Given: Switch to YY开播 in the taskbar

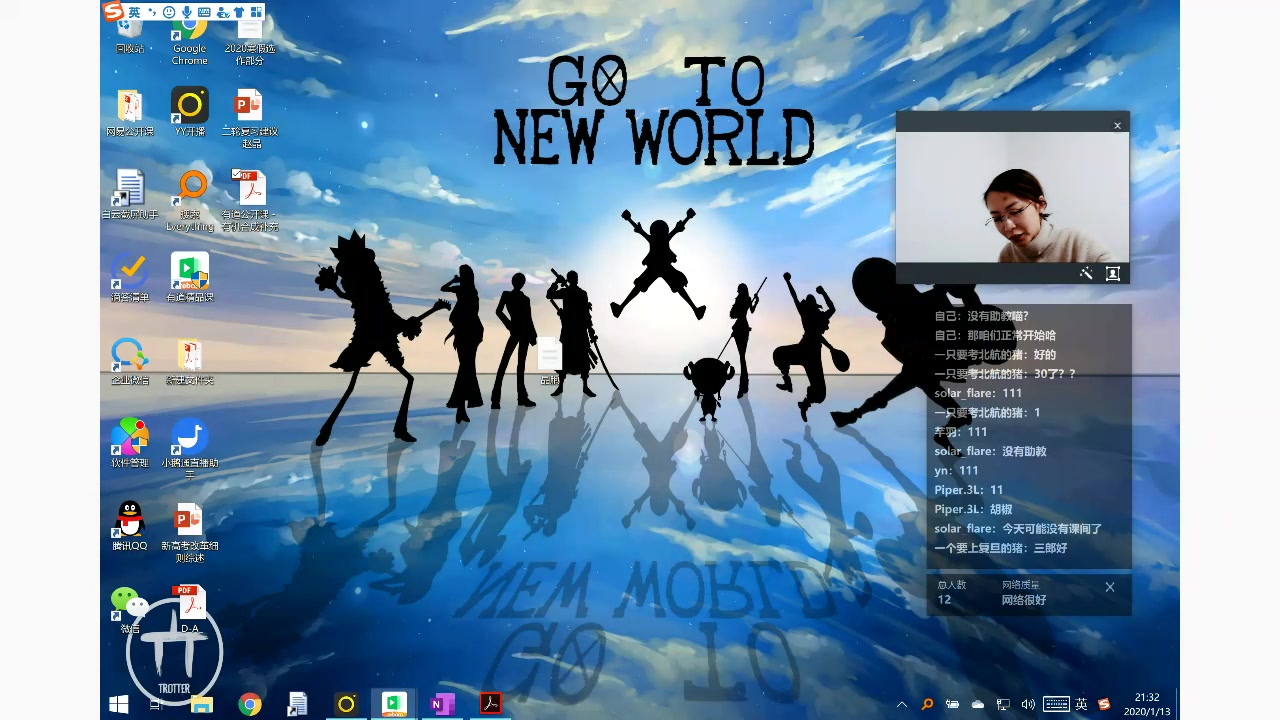Looking at the screenshot, I should 346,704.
